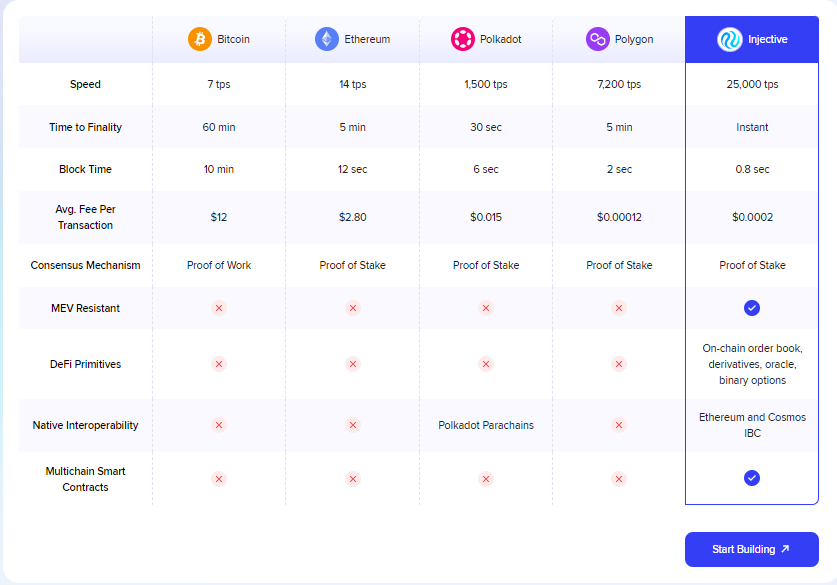Image resolution: width=837 pixels, height=585 pixels.
Task: Click Ethereum's cross in Native Interoperability row
Action: tap(352, 425)
